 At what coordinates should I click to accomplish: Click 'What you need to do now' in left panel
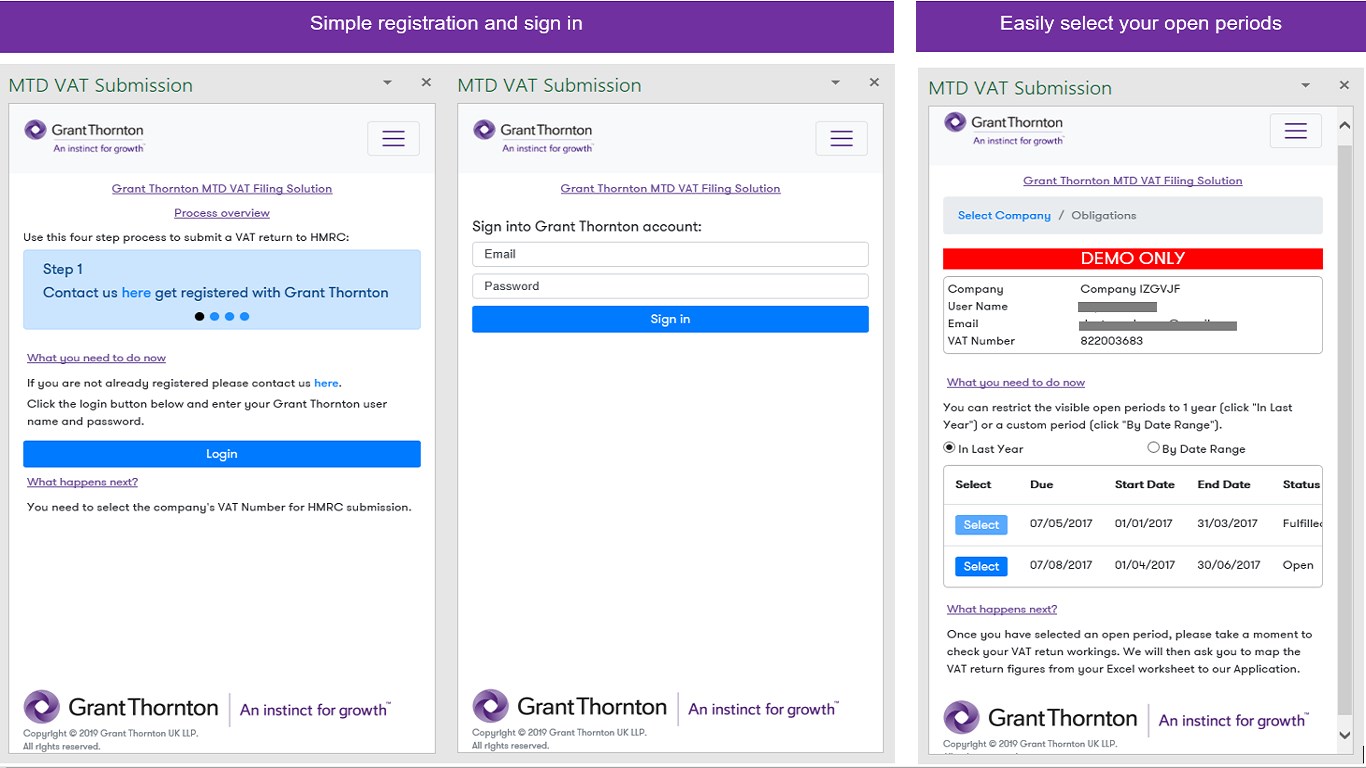pyautogui.click(x=96, y=358)
